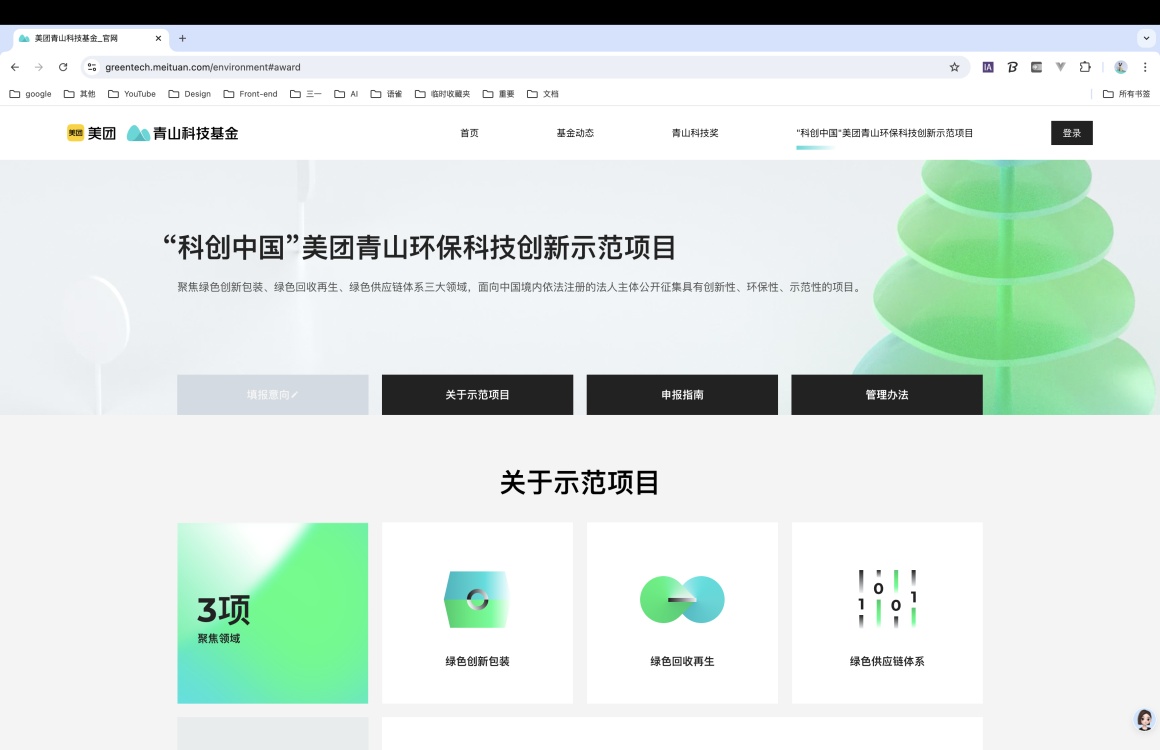Go to 基金动态 in the navigation

575,133
